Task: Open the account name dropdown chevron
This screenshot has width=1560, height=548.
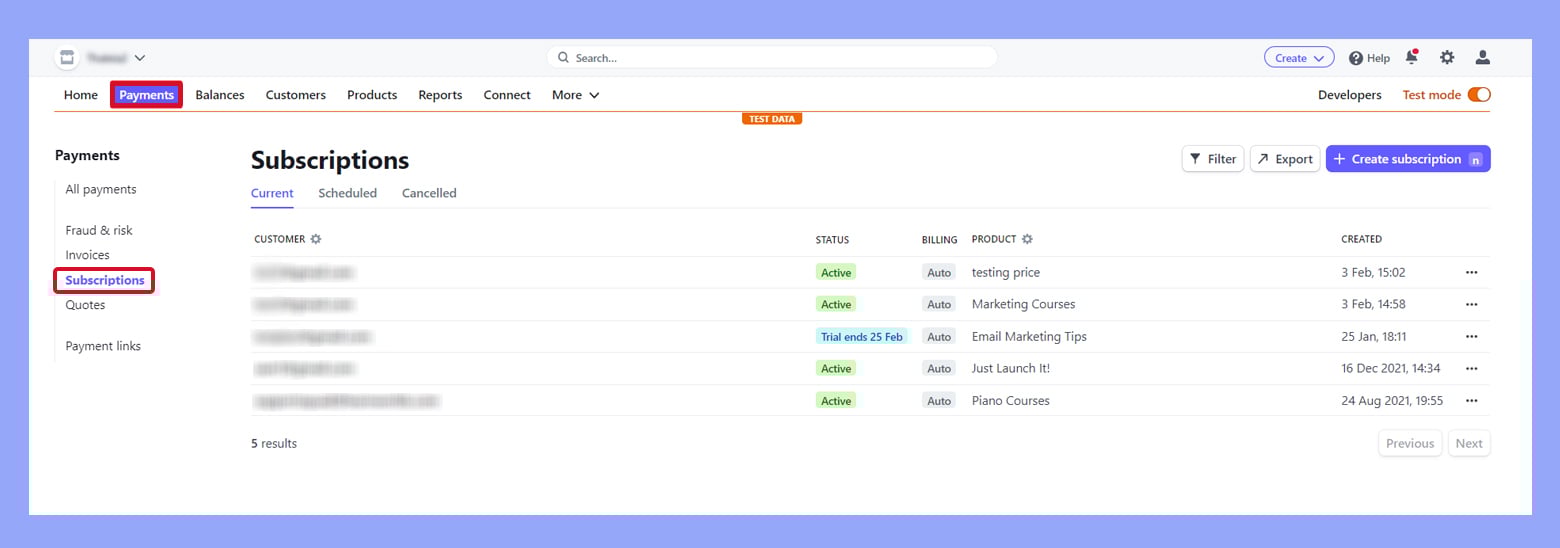Action: 140,58
